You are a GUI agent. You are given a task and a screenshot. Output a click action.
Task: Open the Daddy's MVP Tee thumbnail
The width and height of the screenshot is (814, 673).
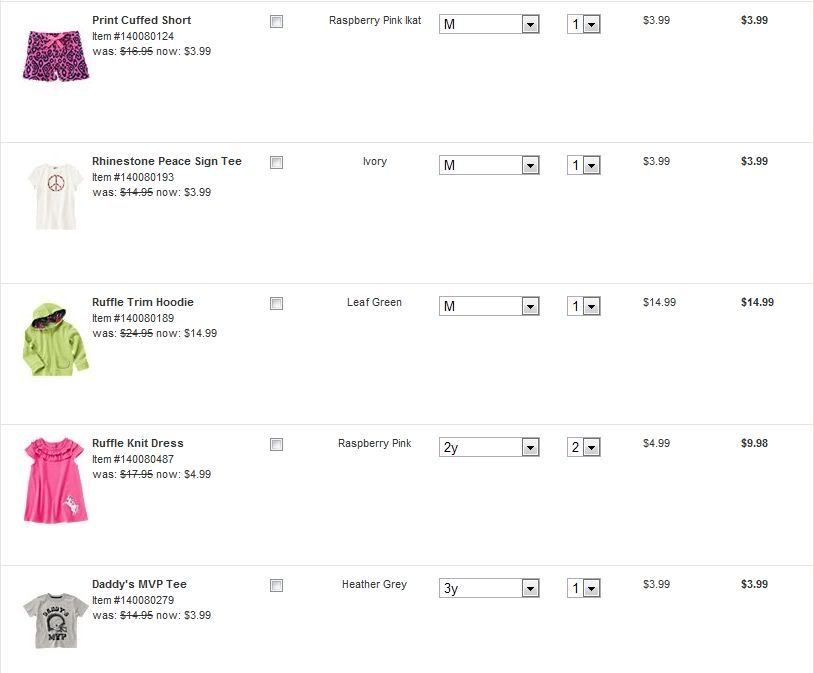pos(56,619)
